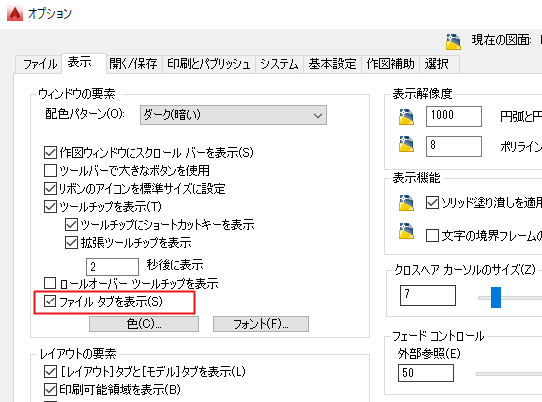Click the 色(C)... button

[144, 324]
